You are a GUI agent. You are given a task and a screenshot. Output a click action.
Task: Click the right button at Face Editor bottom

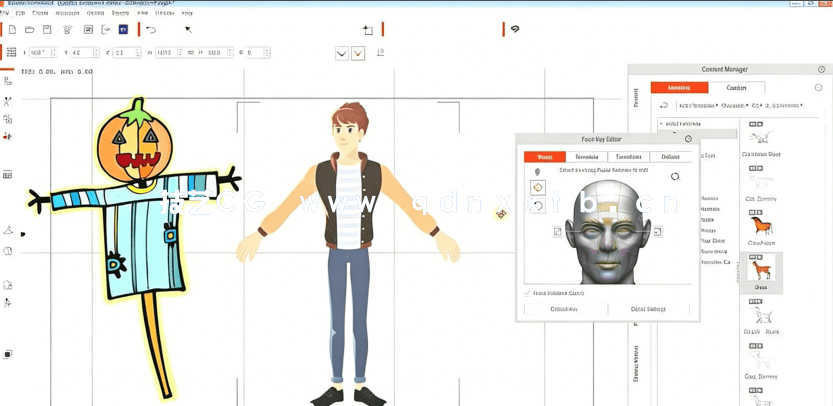click(x=648, y=309)
